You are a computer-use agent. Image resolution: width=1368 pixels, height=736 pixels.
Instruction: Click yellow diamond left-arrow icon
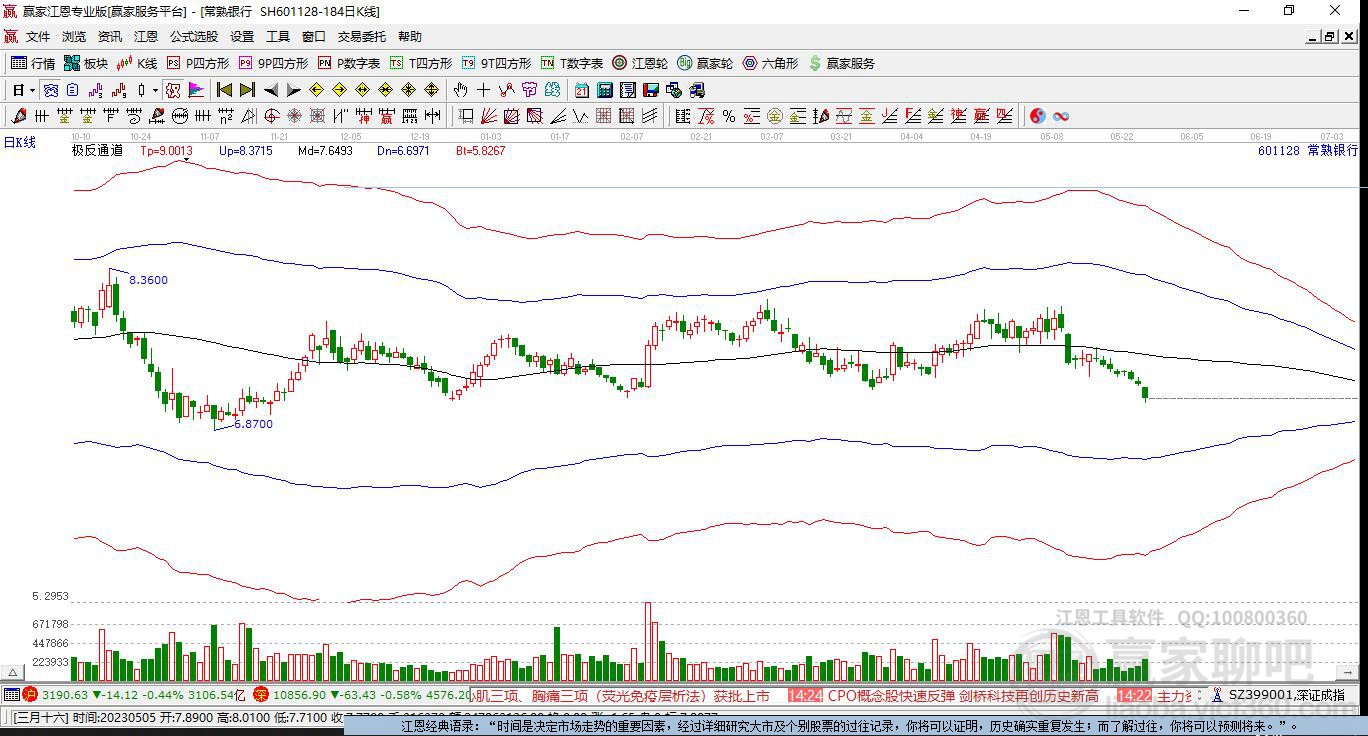click(x=316, y=90)
